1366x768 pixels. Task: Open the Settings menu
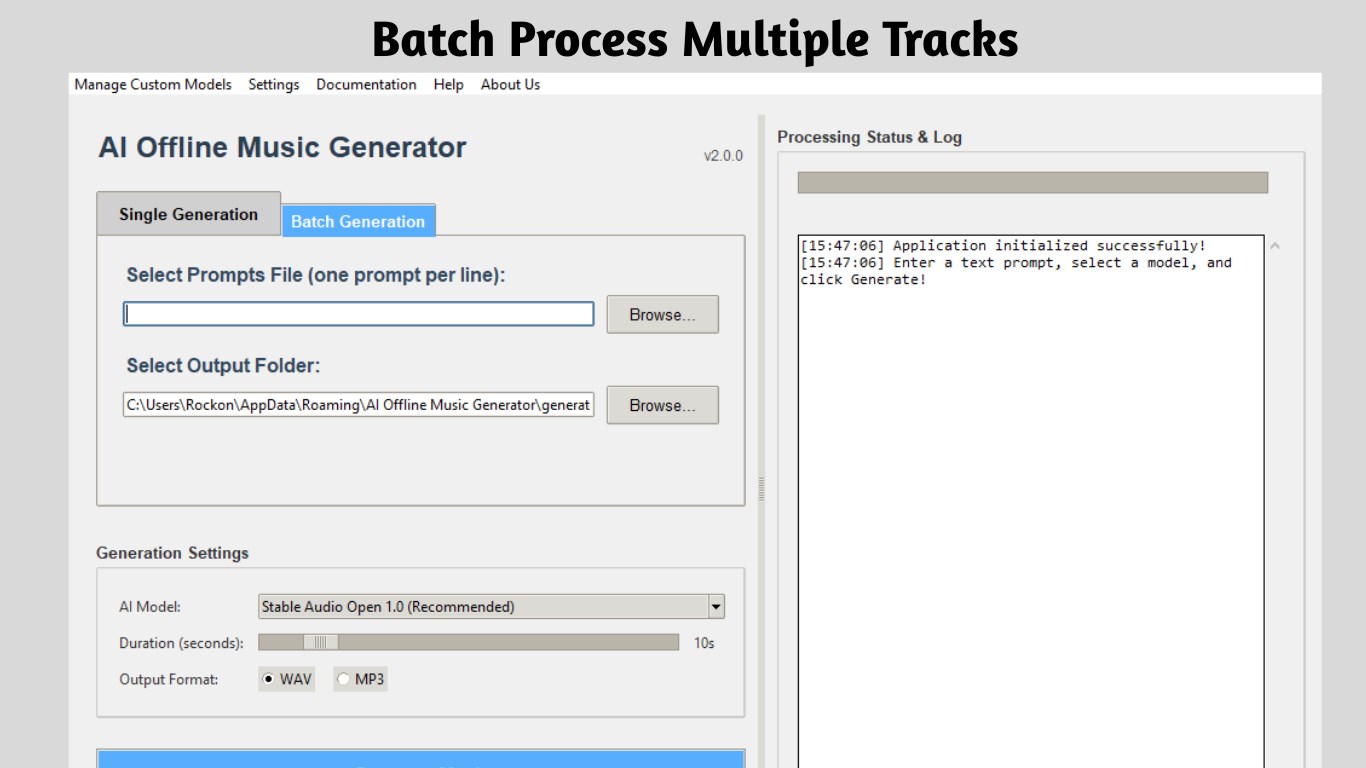[x=273, y=84]
